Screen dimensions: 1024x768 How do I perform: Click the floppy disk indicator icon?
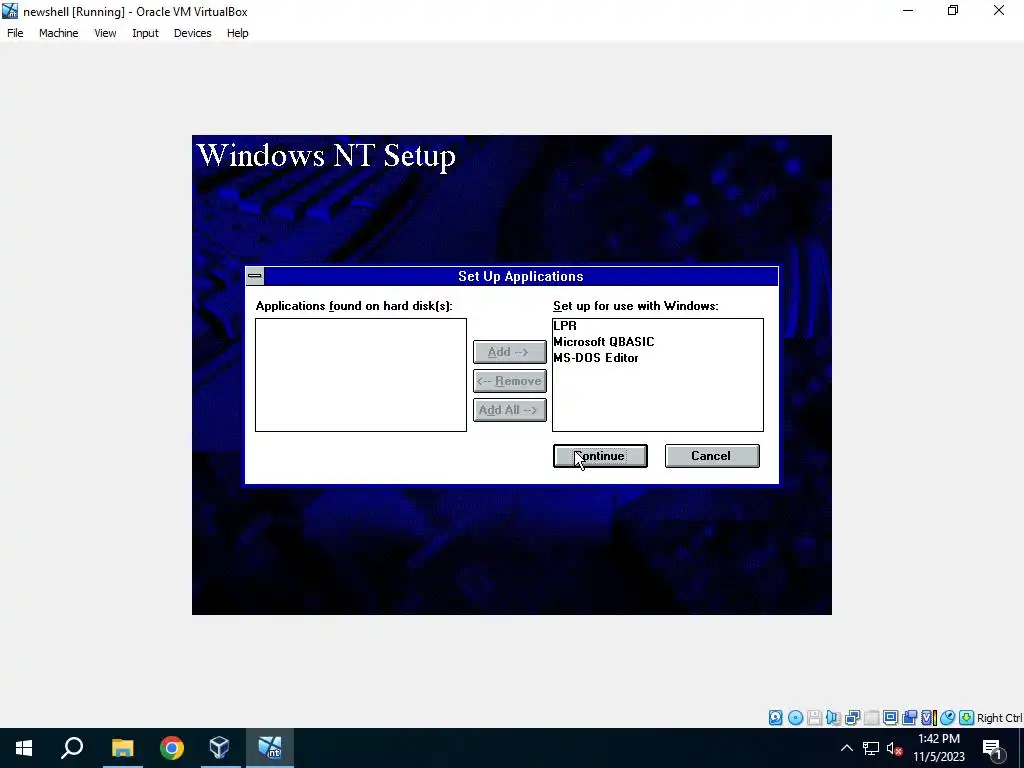pos(814,718)
